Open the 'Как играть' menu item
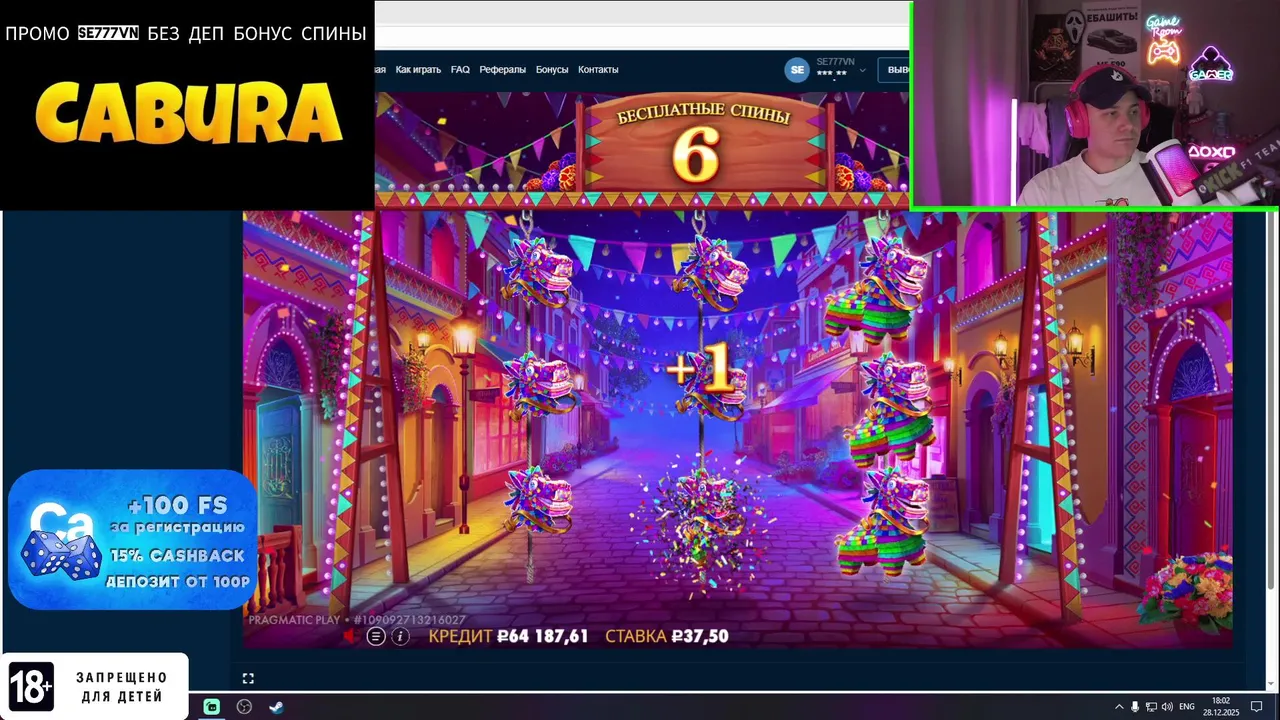Screen dimensions: 1280x720 pyautogui.click(x=418, y=70)
